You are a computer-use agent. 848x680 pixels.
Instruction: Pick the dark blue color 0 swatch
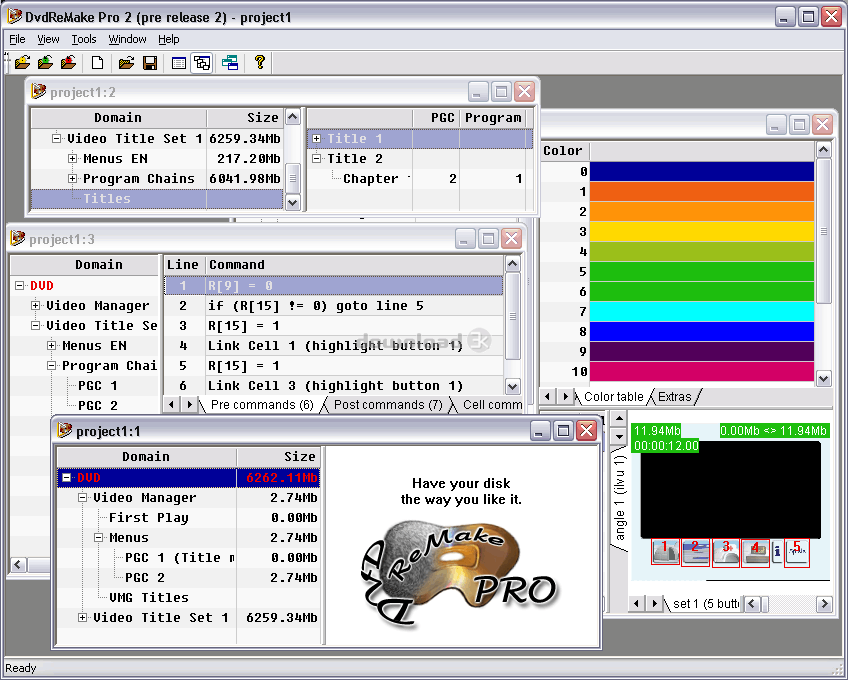coord(701,171)
